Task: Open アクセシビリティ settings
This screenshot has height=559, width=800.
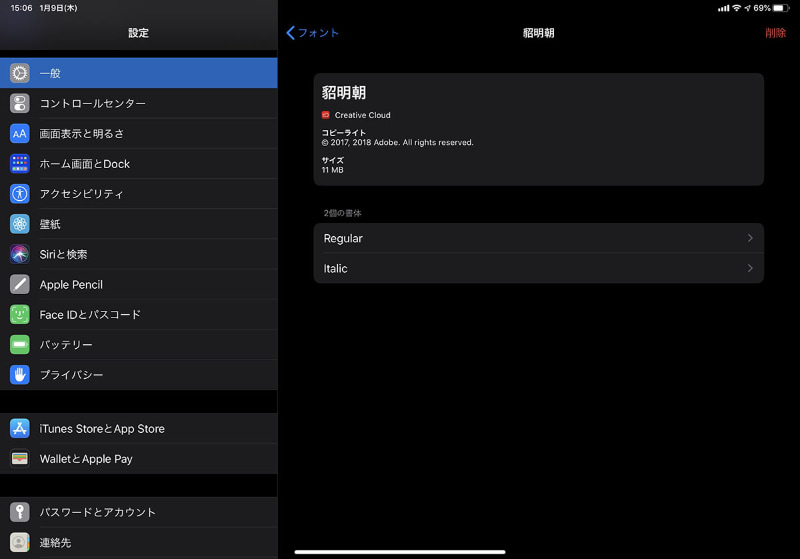Action: click(139, 194)
